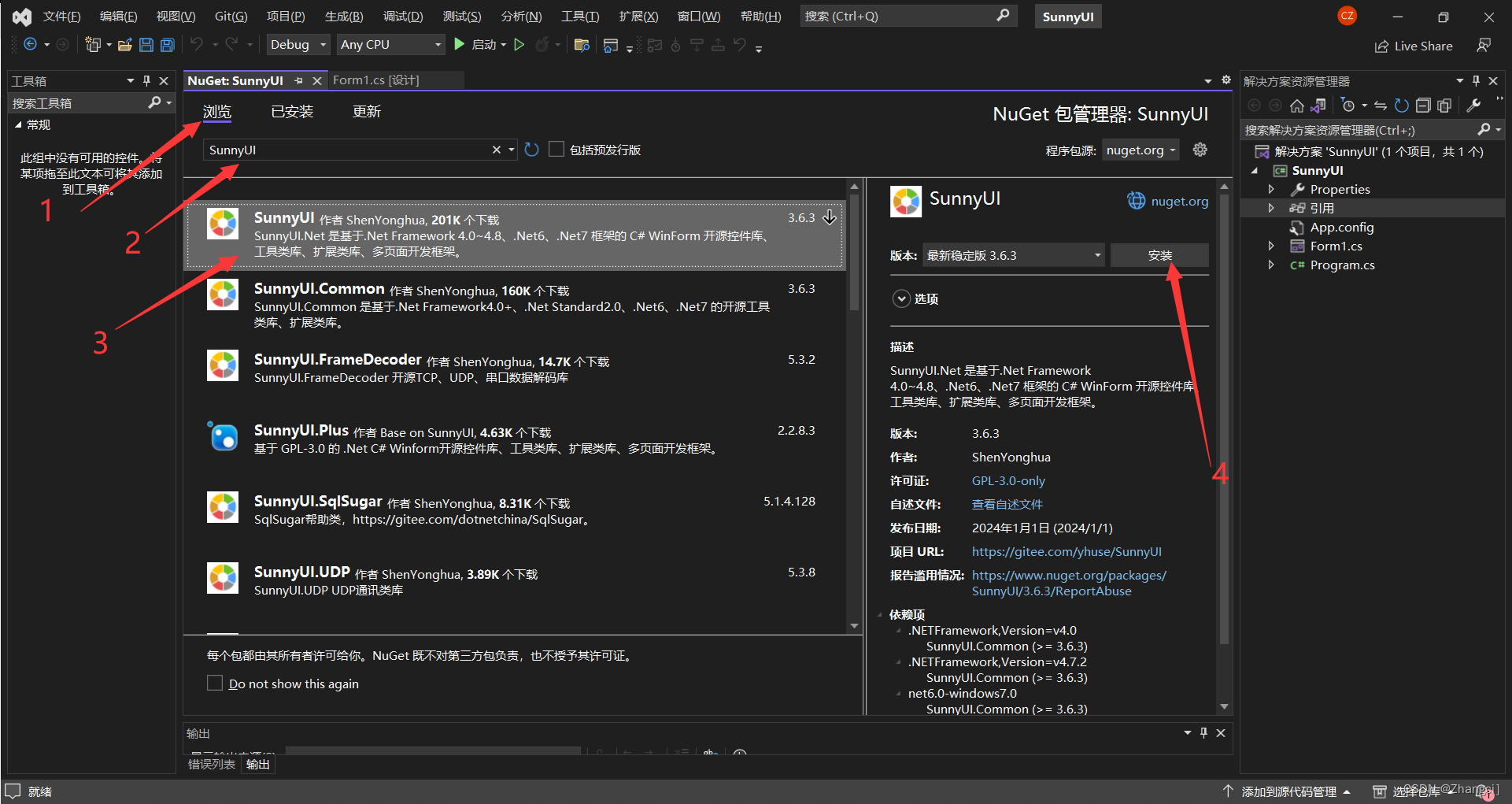Collapse all nodes in Solution Explorer
Viewport: 1512px width, 804px height.
[1423, 106]
